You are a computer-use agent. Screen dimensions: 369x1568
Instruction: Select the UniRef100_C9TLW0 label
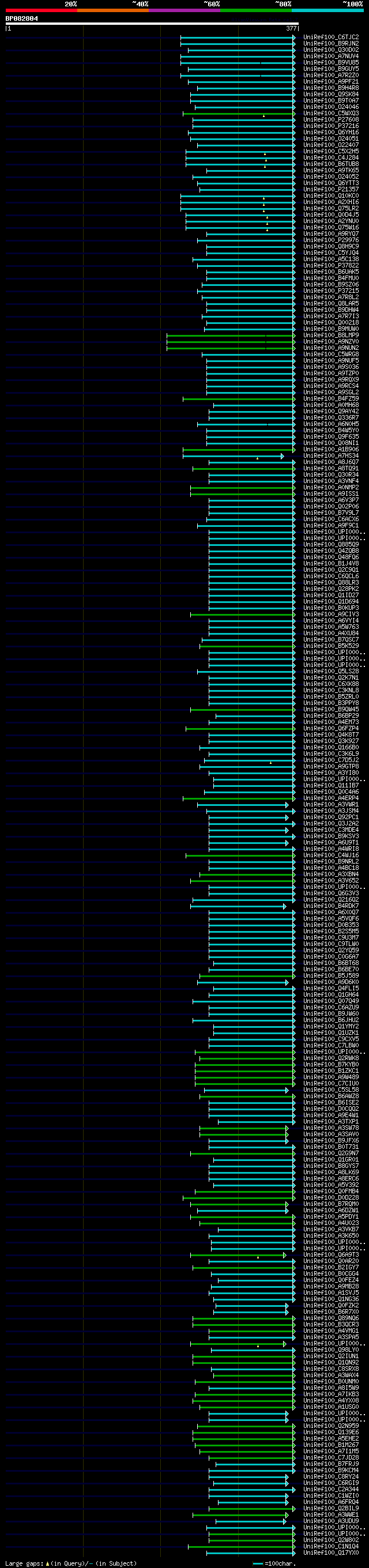point(332,944)
